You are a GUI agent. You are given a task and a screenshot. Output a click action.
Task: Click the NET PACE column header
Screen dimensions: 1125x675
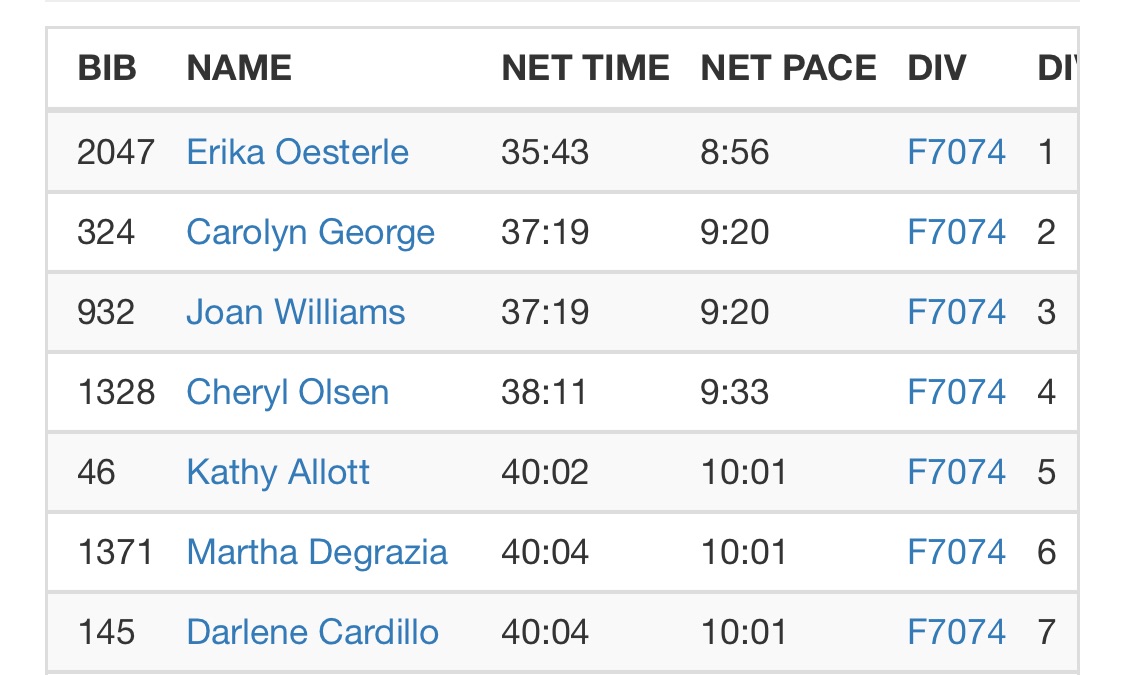tap(788, 68)
